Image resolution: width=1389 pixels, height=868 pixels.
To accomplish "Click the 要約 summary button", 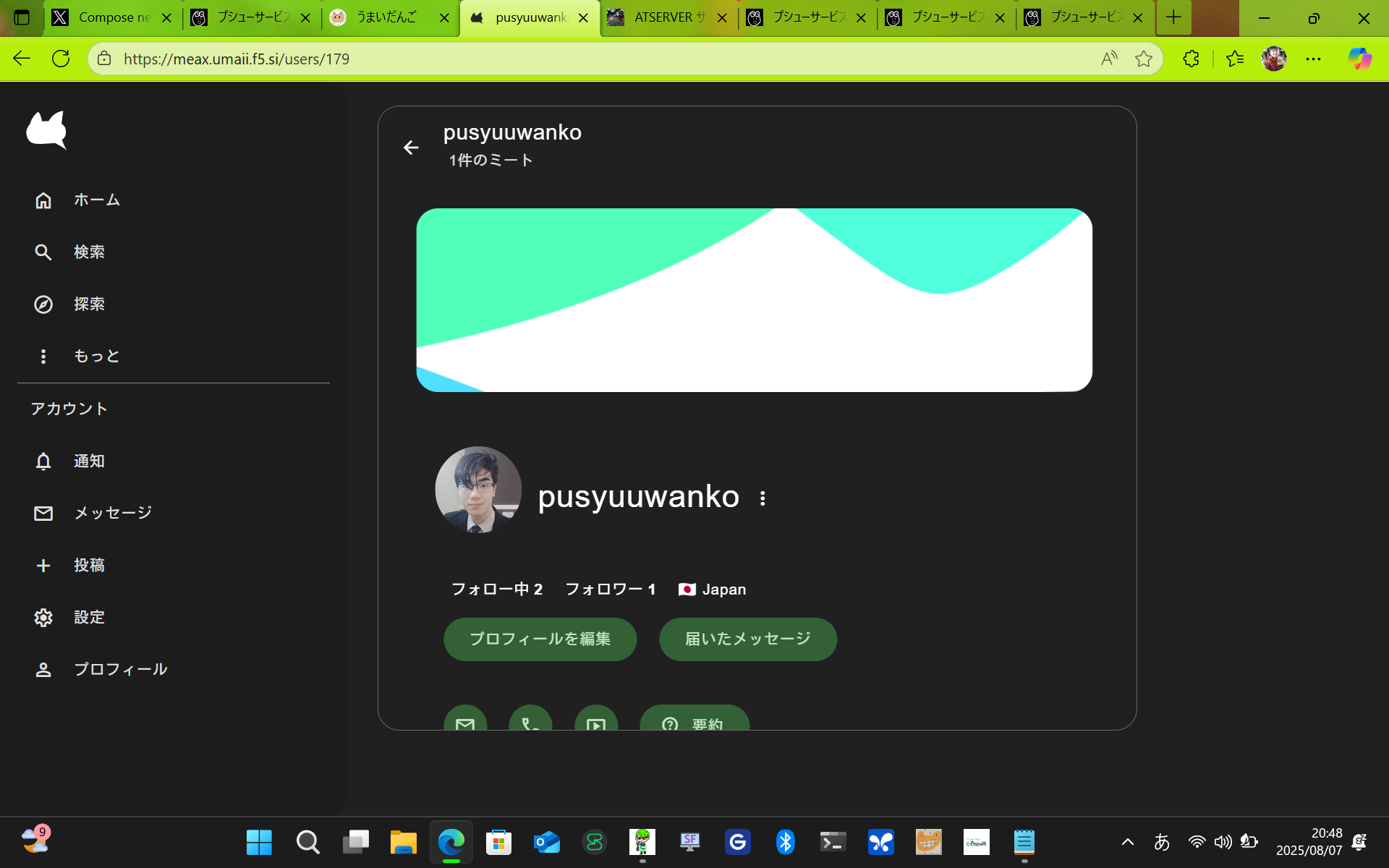I will pos(694,718).
